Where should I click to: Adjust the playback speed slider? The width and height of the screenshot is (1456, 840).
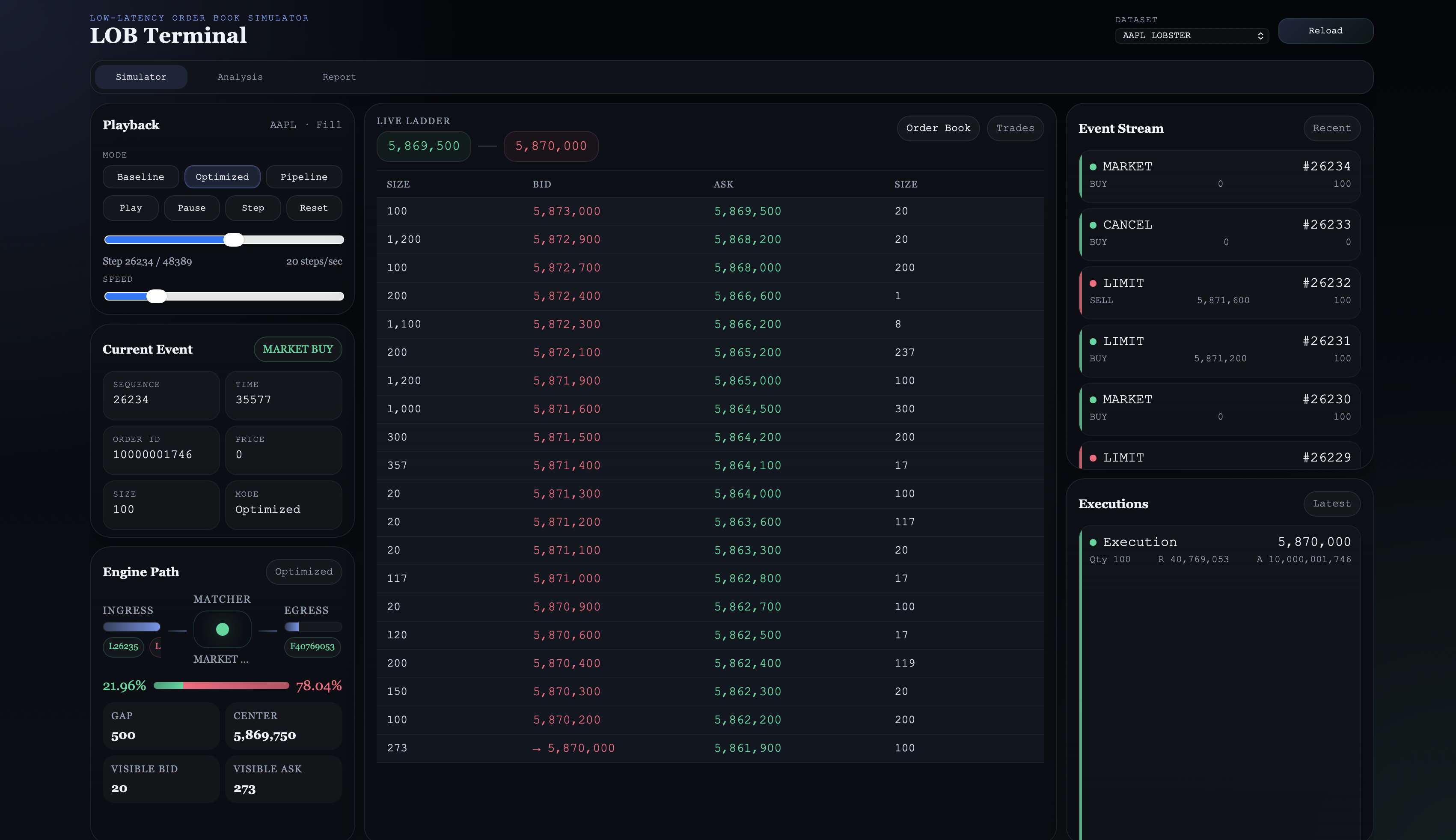point(156,296)
